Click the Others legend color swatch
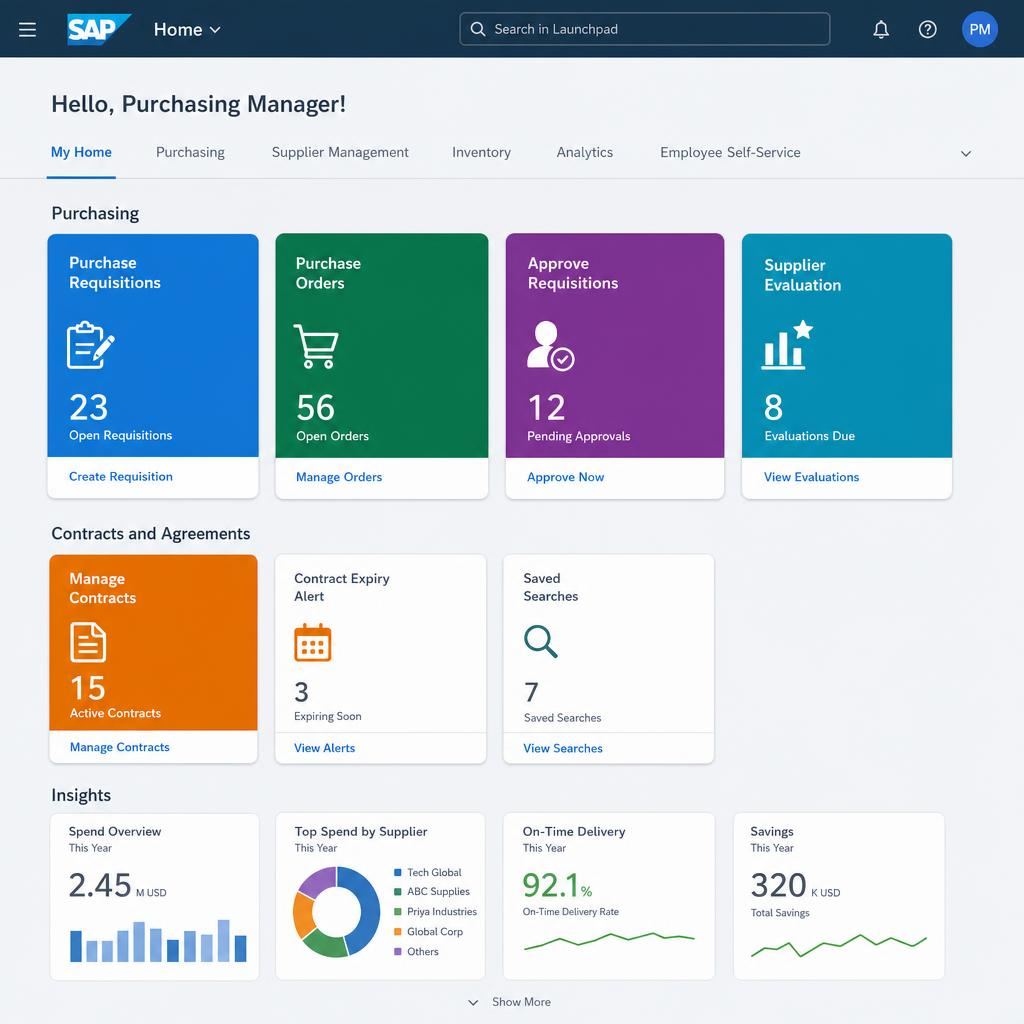Image resolution: width=1024 pixels, height=1024 pixels. (x=398, y=952)
